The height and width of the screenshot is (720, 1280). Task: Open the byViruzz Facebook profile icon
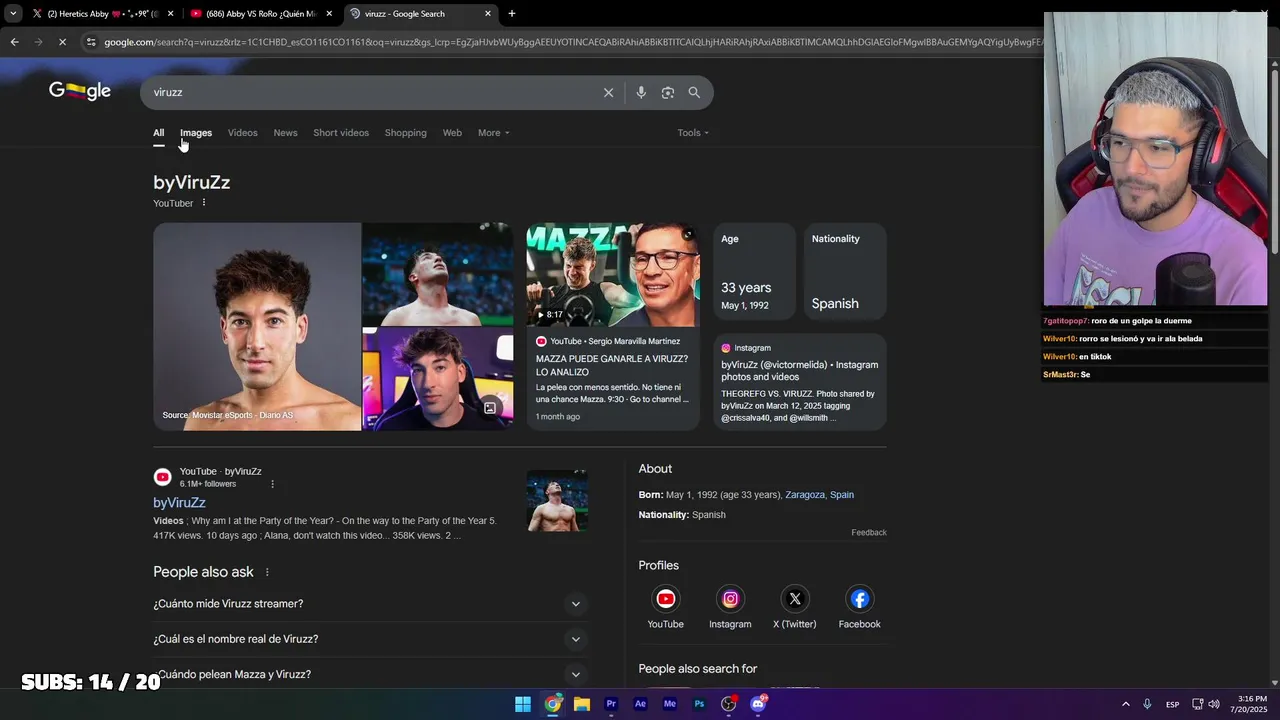(x=860, y=599)
